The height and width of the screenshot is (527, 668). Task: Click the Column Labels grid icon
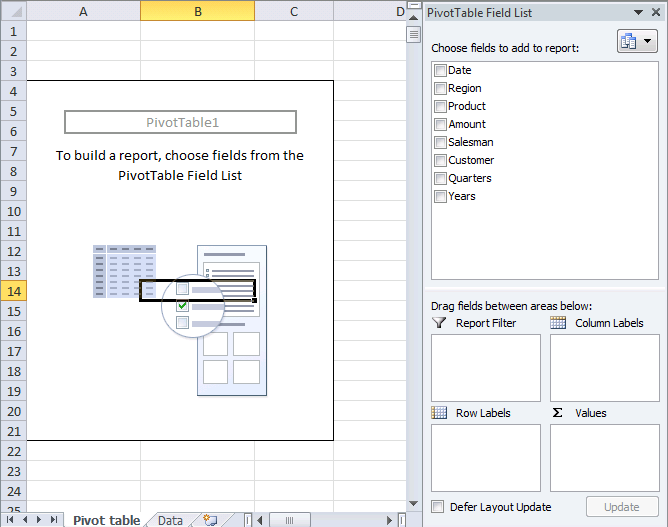click(x=558, y=323)
